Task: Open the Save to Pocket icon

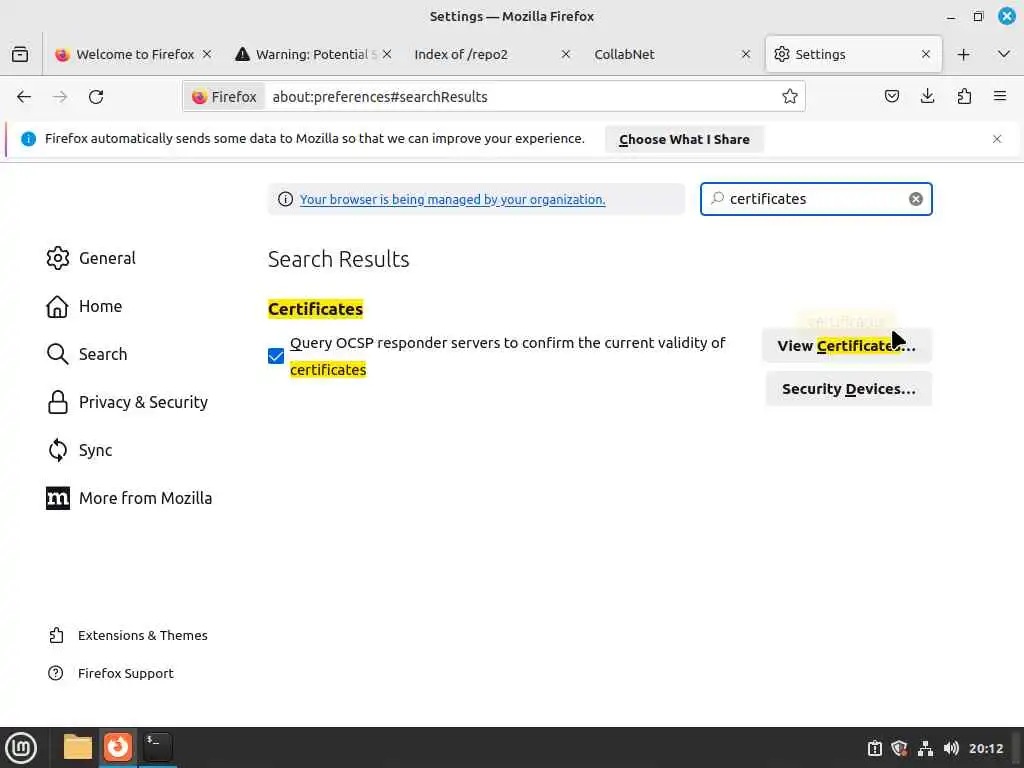Action: click(891, 97)
